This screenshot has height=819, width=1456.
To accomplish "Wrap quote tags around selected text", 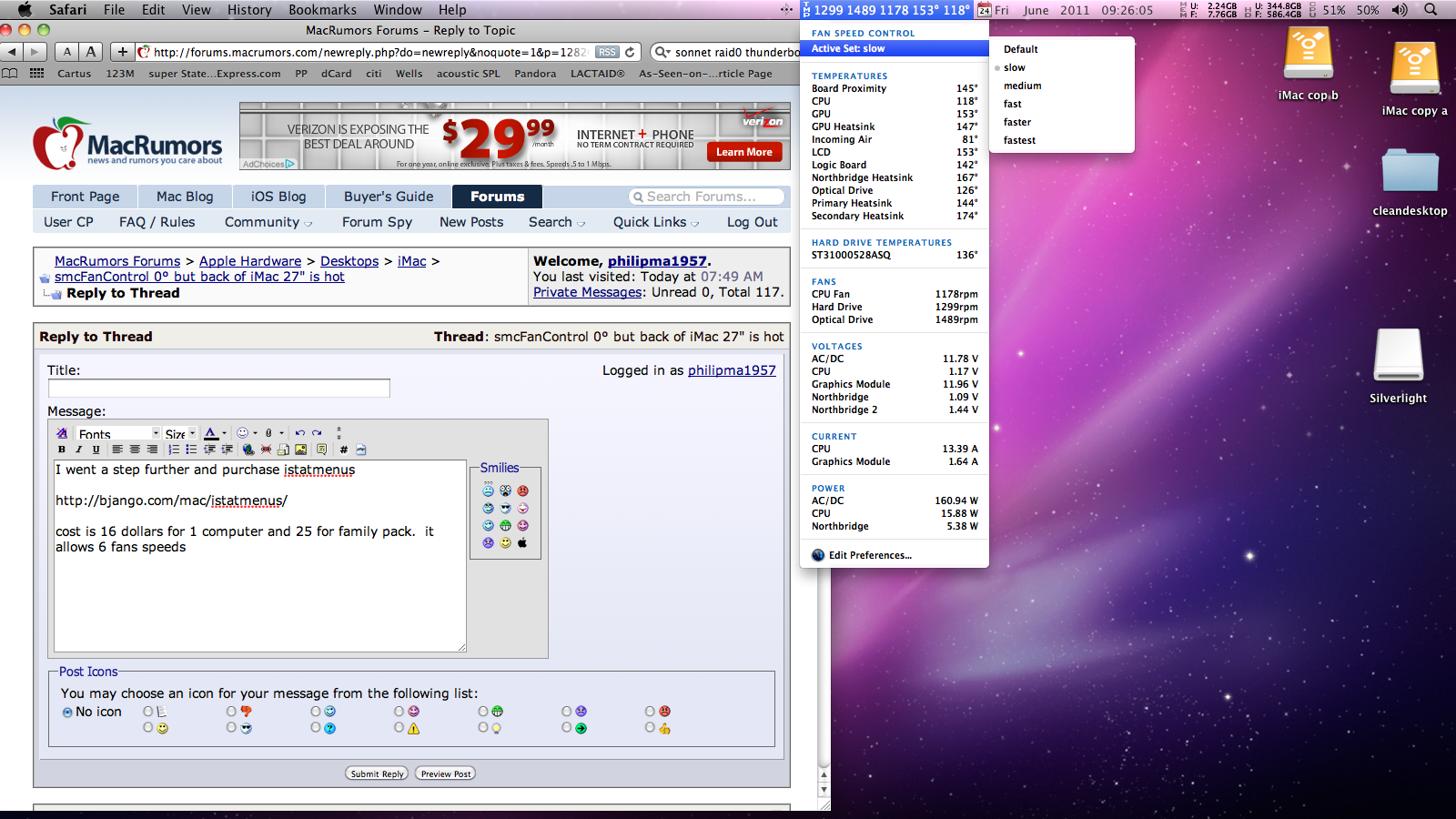I will point(322,450).
